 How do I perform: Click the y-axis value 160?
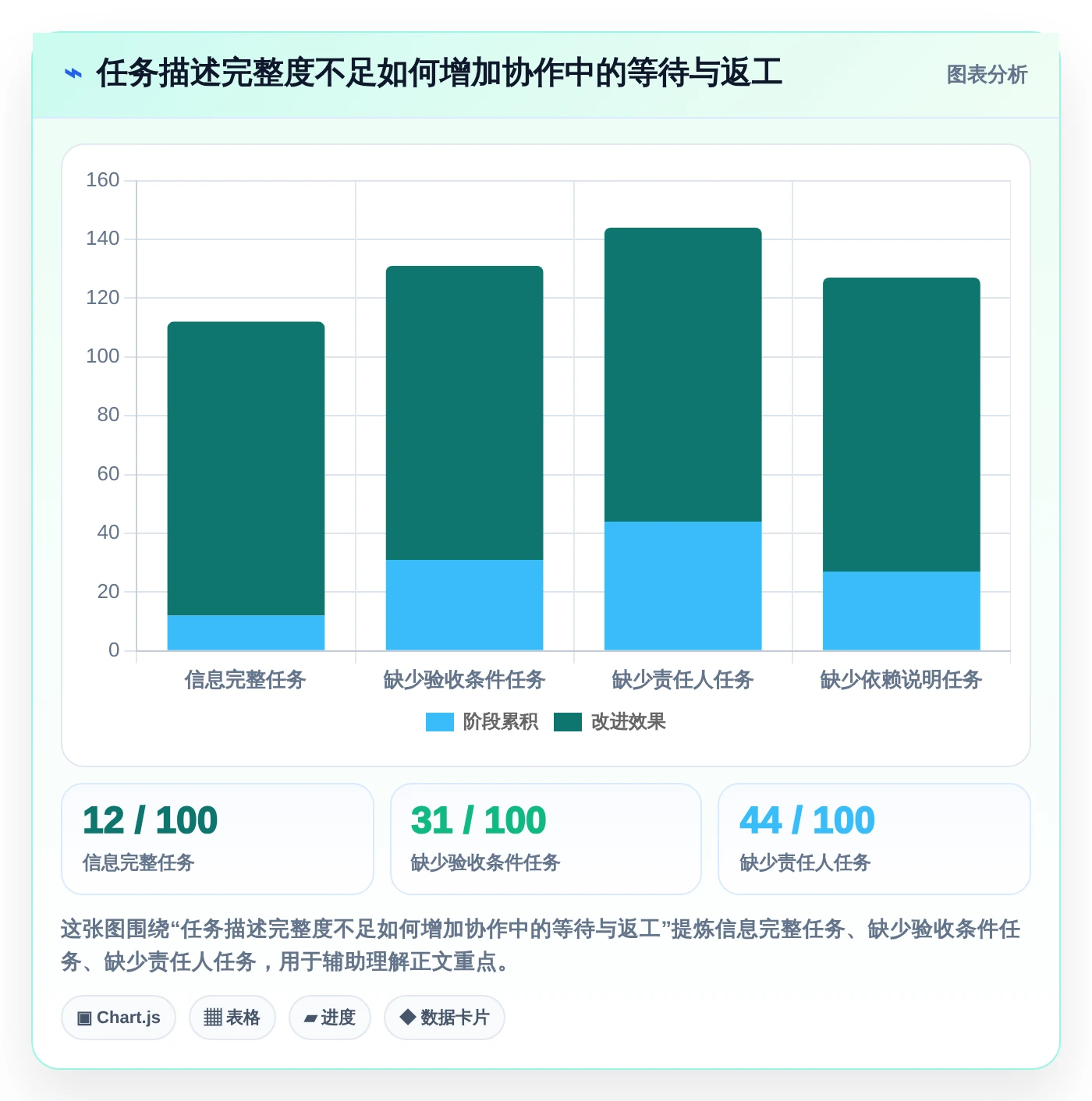(103, 180)
